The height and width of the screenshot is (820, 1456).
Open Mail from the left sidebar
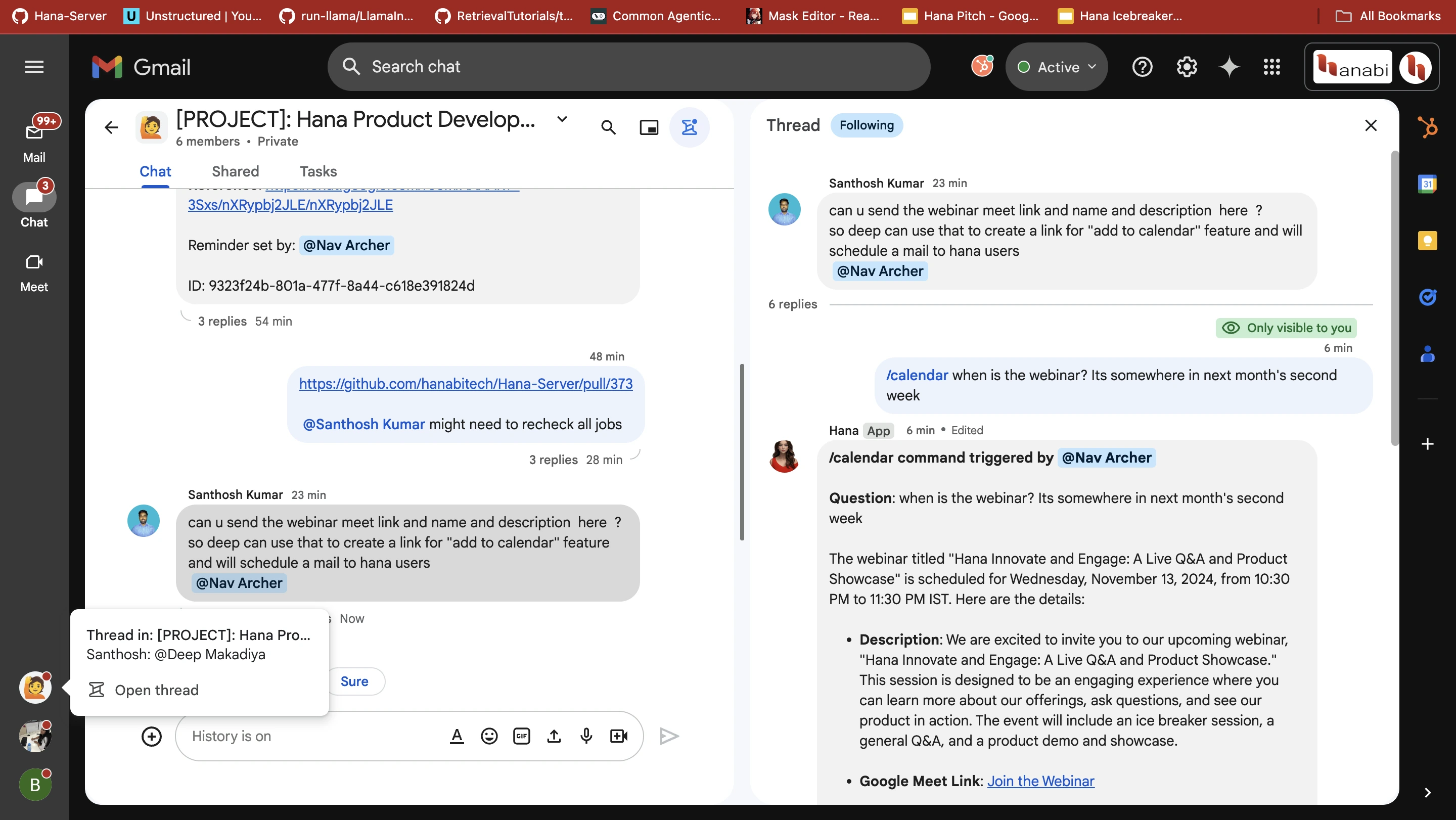point(34,139)
